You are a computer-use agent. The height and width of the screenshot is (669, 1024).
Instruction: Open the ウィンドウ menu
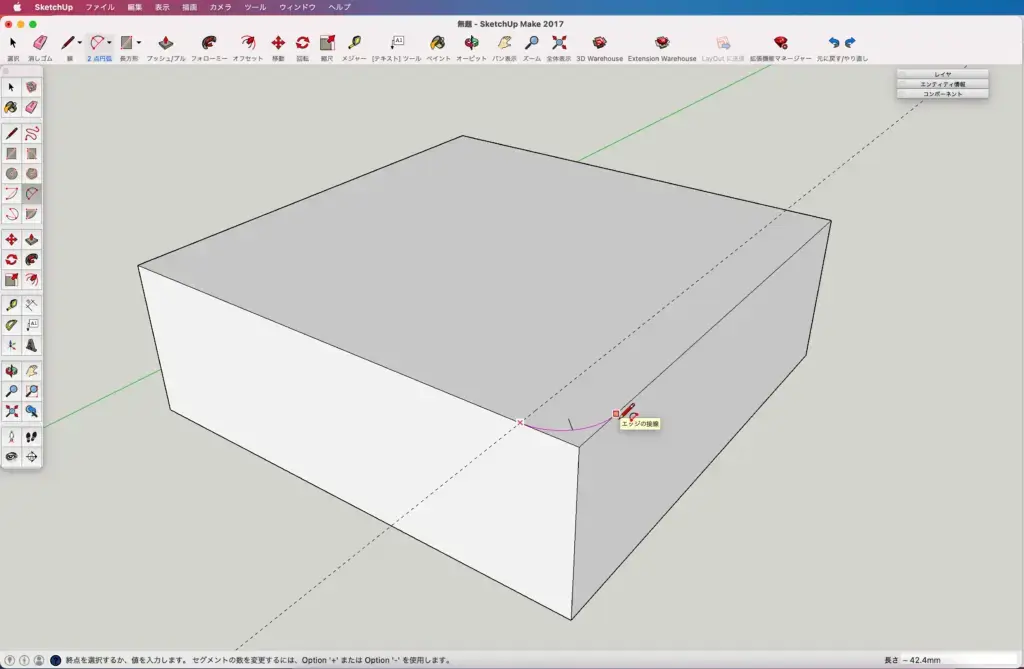(297, 7)
